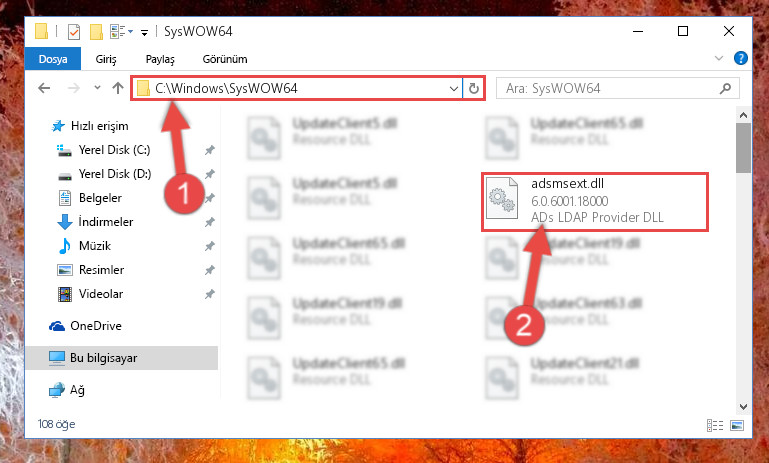
Task: Click the vertical scrollbar thumb
Action: point(743,148)
